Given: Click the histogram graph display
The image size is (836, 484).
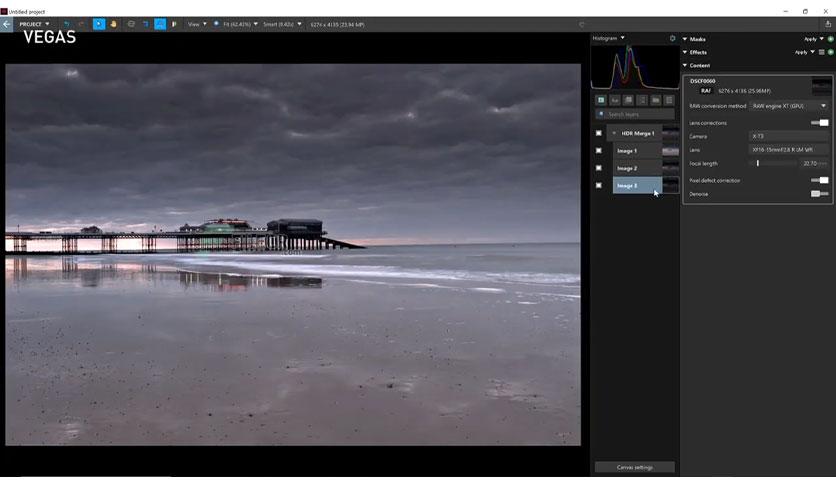Looking at the screenshot, I should pyautogui.click(x=634, y=67).
